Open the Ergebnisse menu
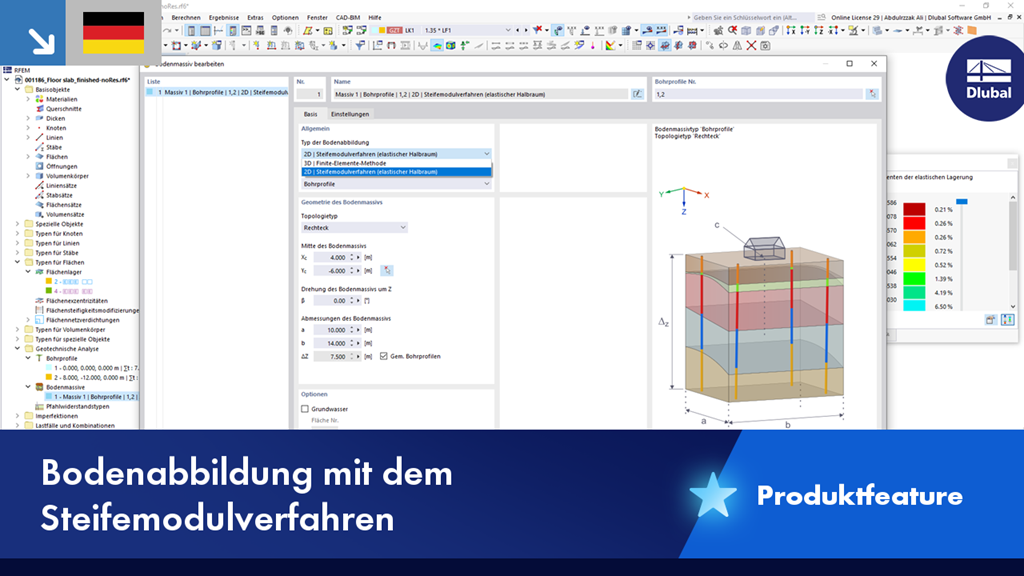1024x576 pixels. [x=224, y=18]
